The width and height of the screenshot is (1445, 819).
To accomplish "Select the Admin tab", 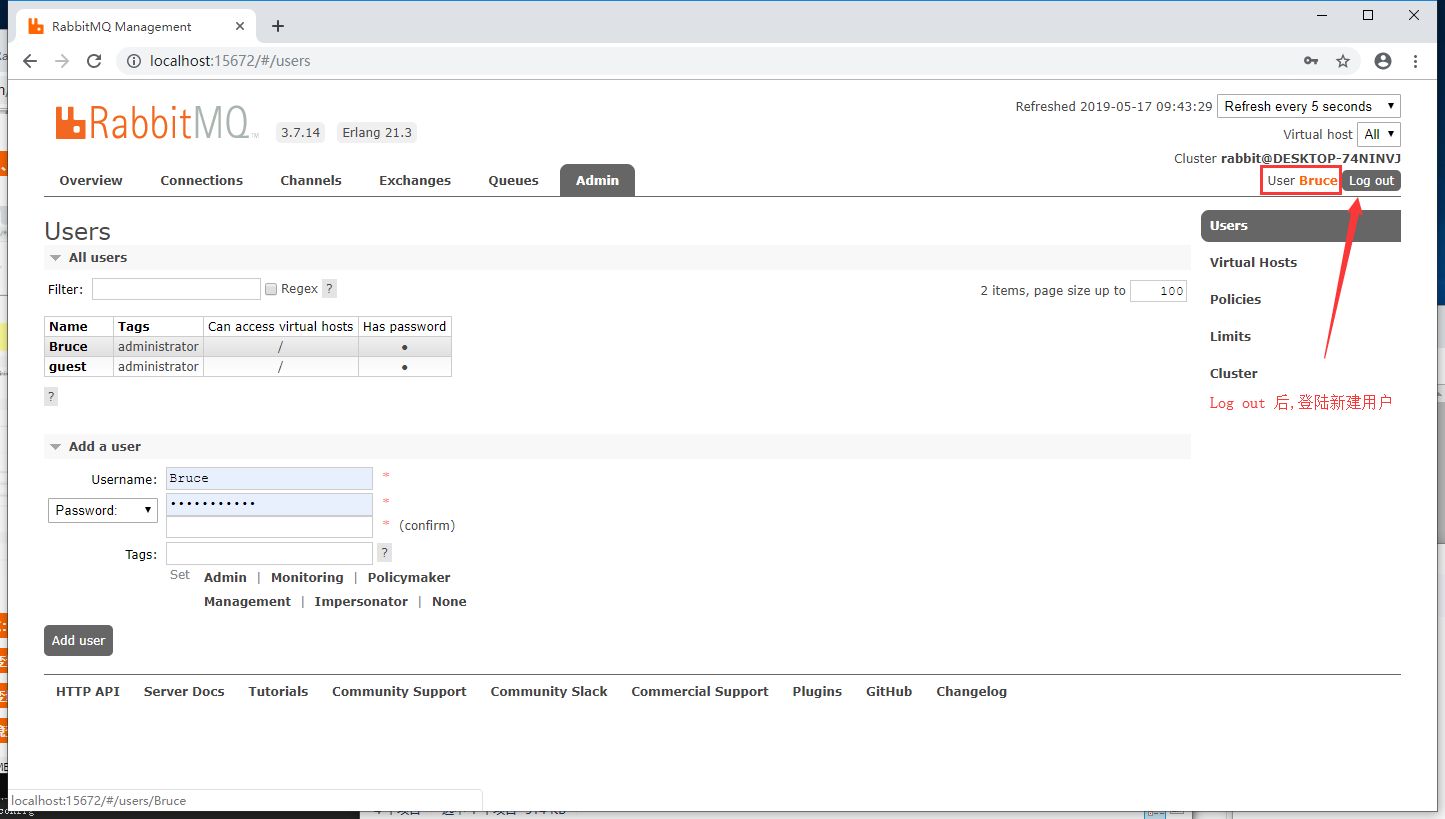I will pyautogui.click(x=597, y=180).
